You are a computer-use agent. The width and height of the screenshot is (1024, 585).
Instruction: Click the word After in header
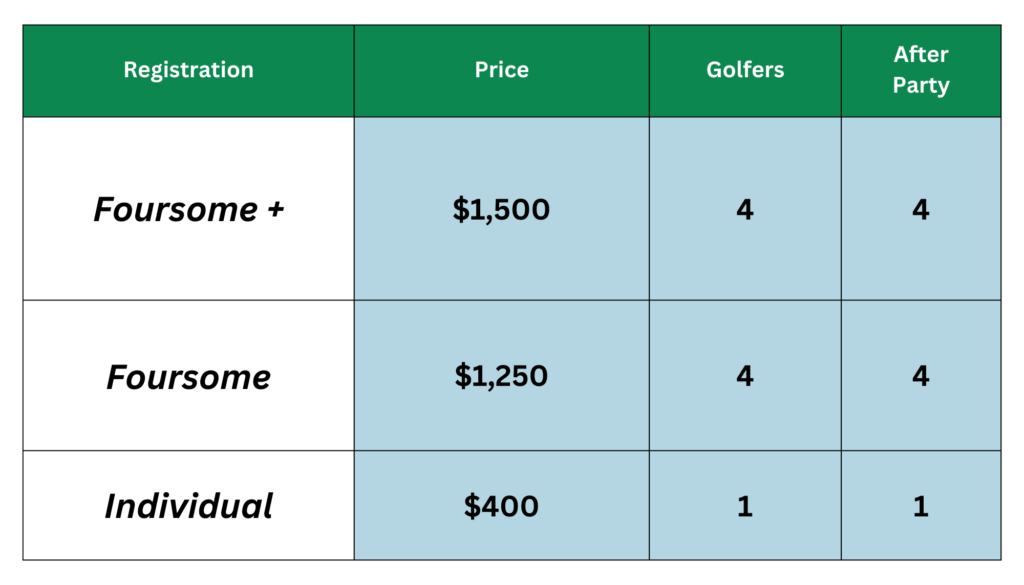tap(921, 54)
